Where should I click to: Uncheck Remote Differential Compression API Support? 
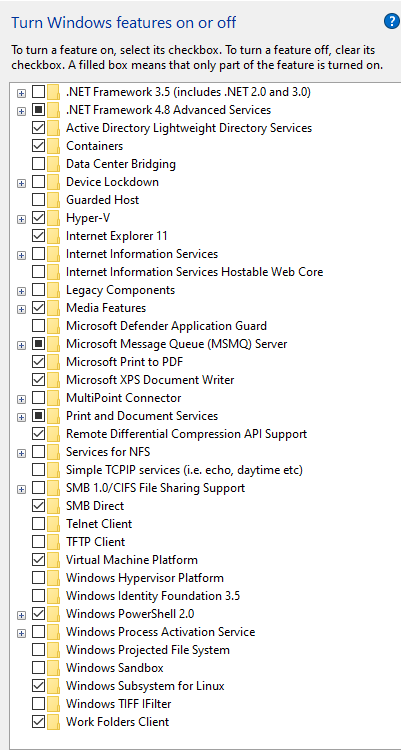(x=39, y=434)
